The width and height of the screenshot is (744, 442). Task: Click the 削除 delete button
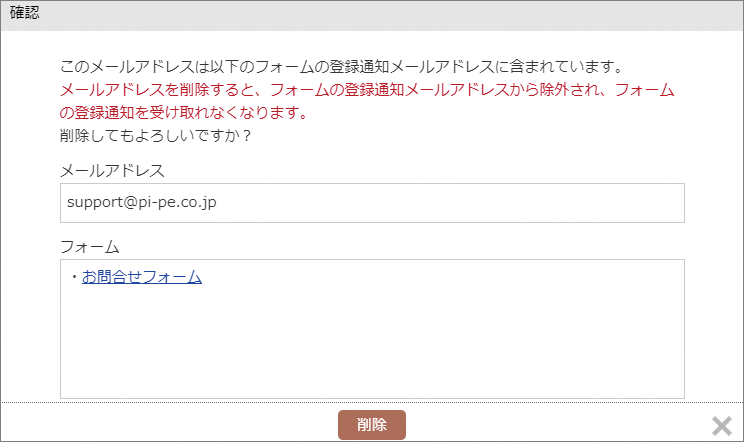click(372, 424)
